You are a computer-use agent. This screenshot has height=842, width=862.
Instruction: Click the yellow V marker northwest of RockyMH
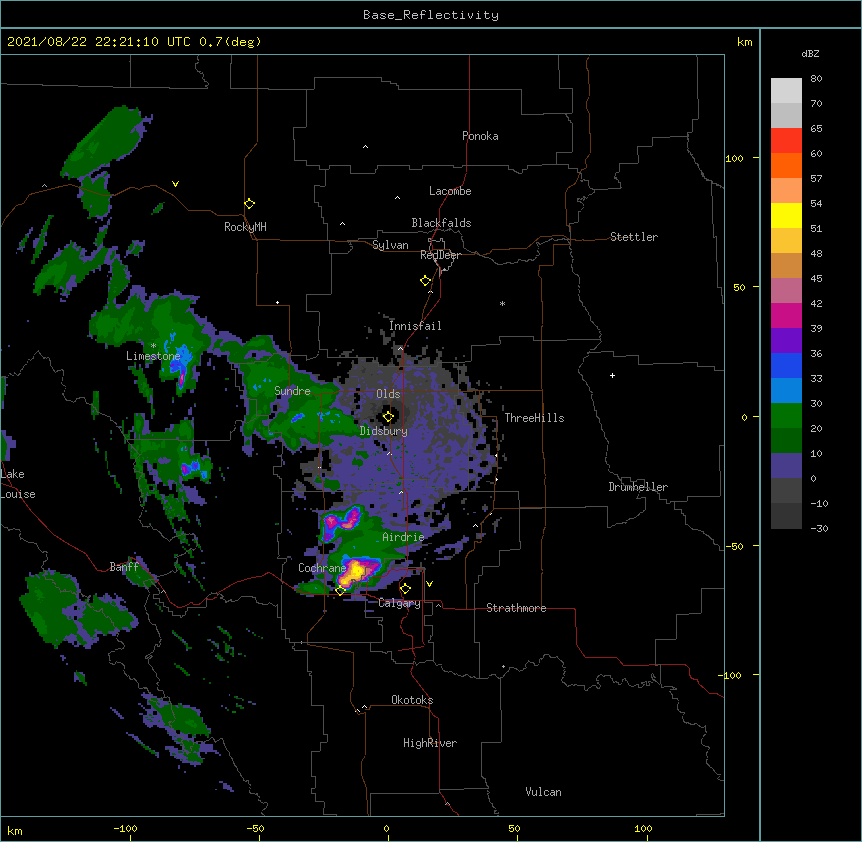tap(175, 184)
